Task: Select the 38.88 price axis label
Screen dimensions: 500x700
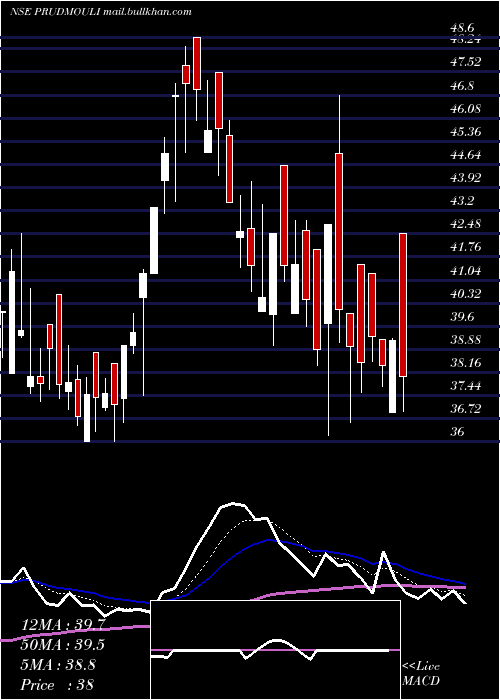Action: (466, 340)
